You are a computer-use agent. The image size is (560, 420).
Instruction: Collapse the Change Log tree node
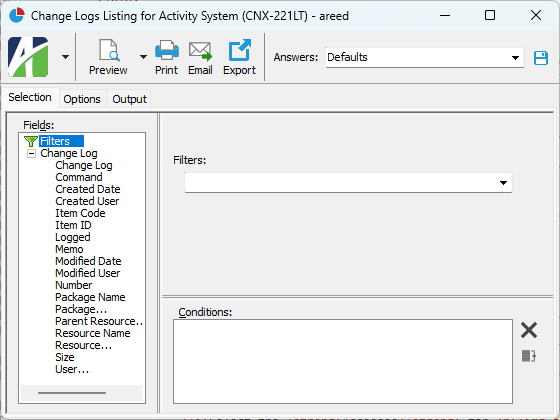31,154
